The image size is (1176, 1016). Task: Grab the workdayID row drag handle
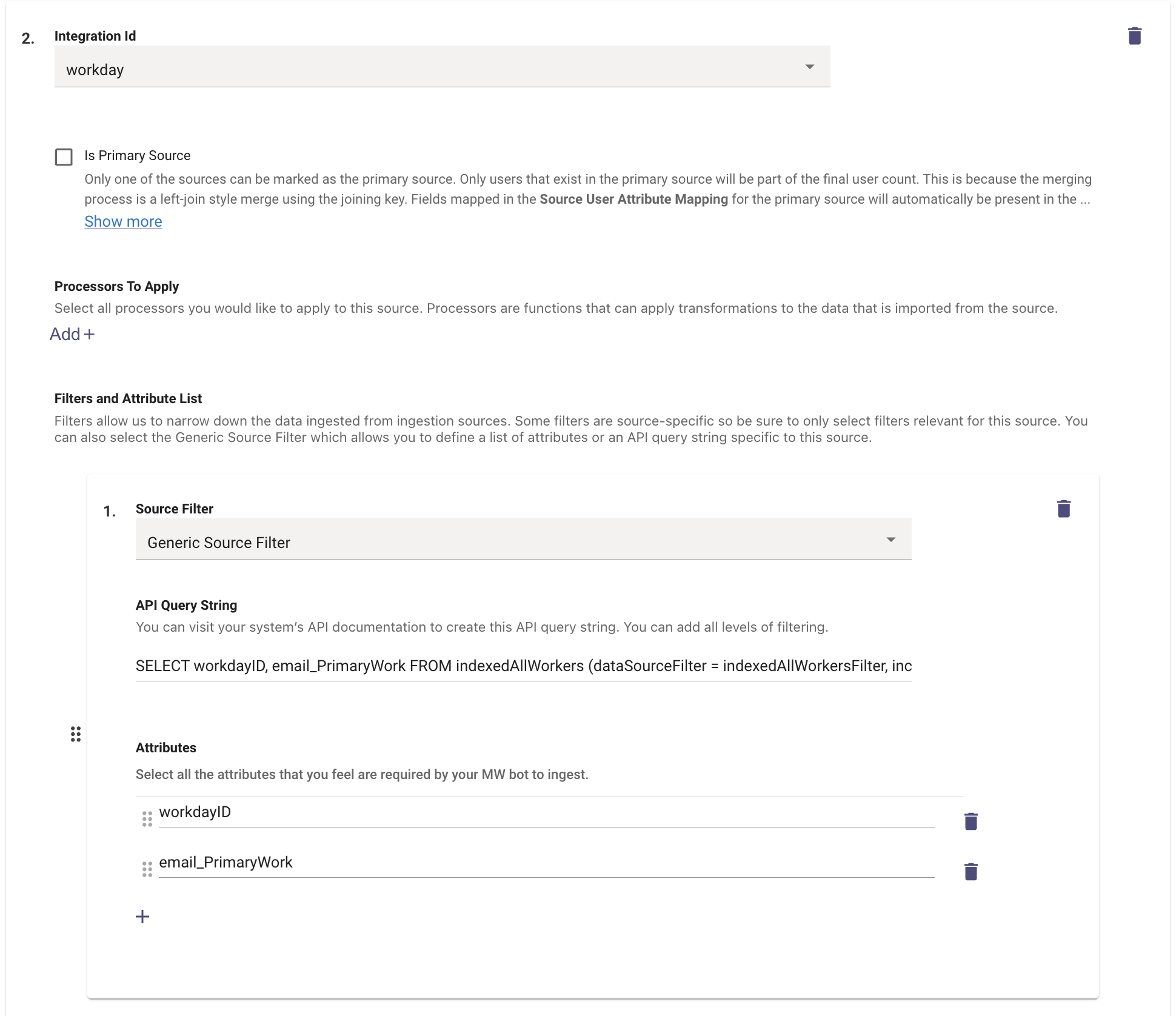tap(147, 819)
